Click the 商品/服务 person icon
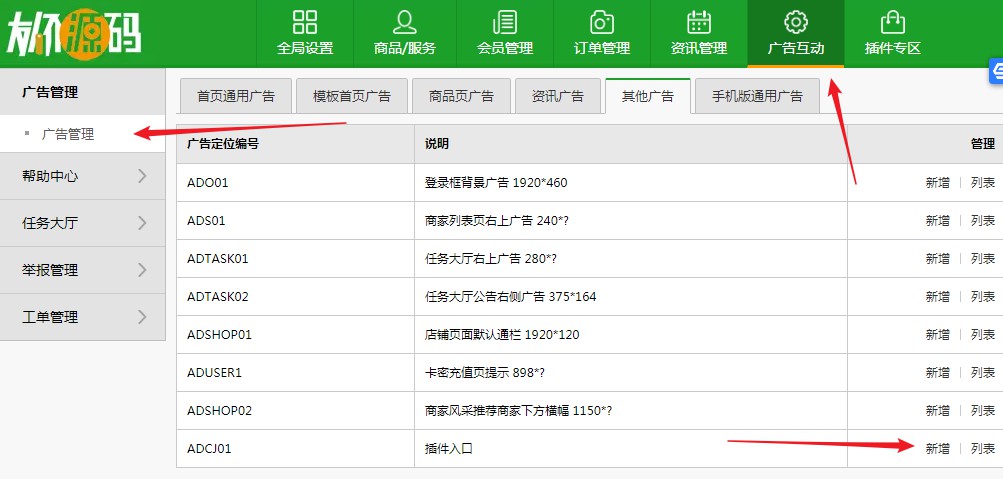The width and height of the screenshot is (1003, 479). click(x=404, y=23)
